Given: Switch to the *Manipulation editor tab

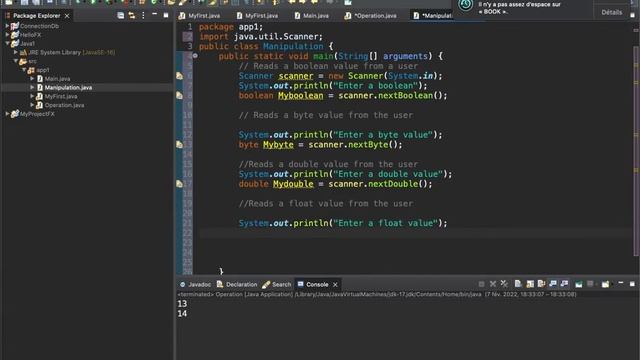Looking at the screenshot, I should pyautogui.click(x=432, y=16).
